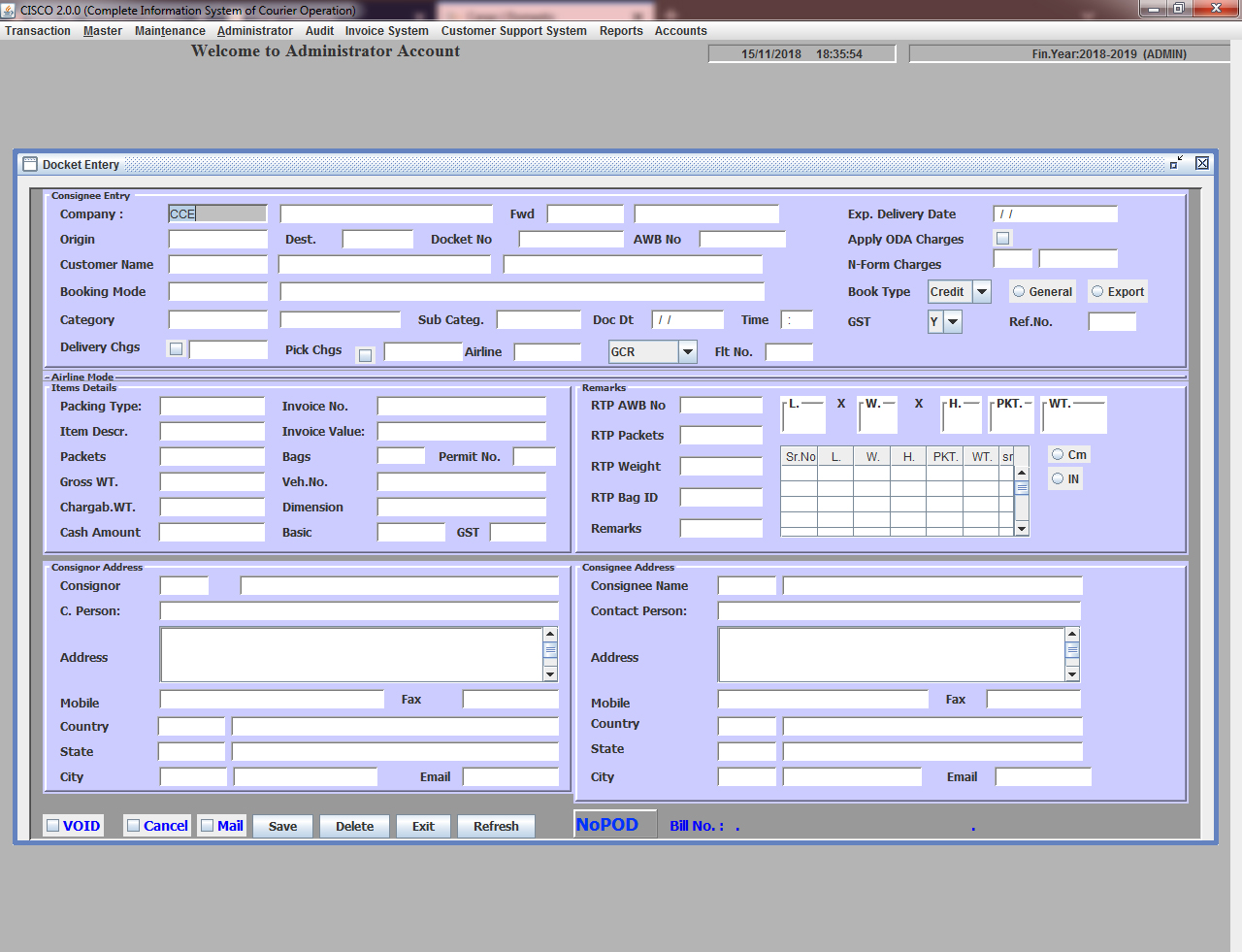
Task: Click the PKT. column header in table
Action: point(945,456)
